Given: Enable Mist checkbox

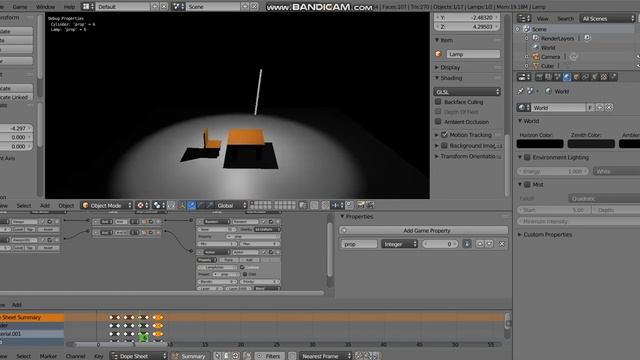Looking at the screenshot, I should click(x=527, y=184).
